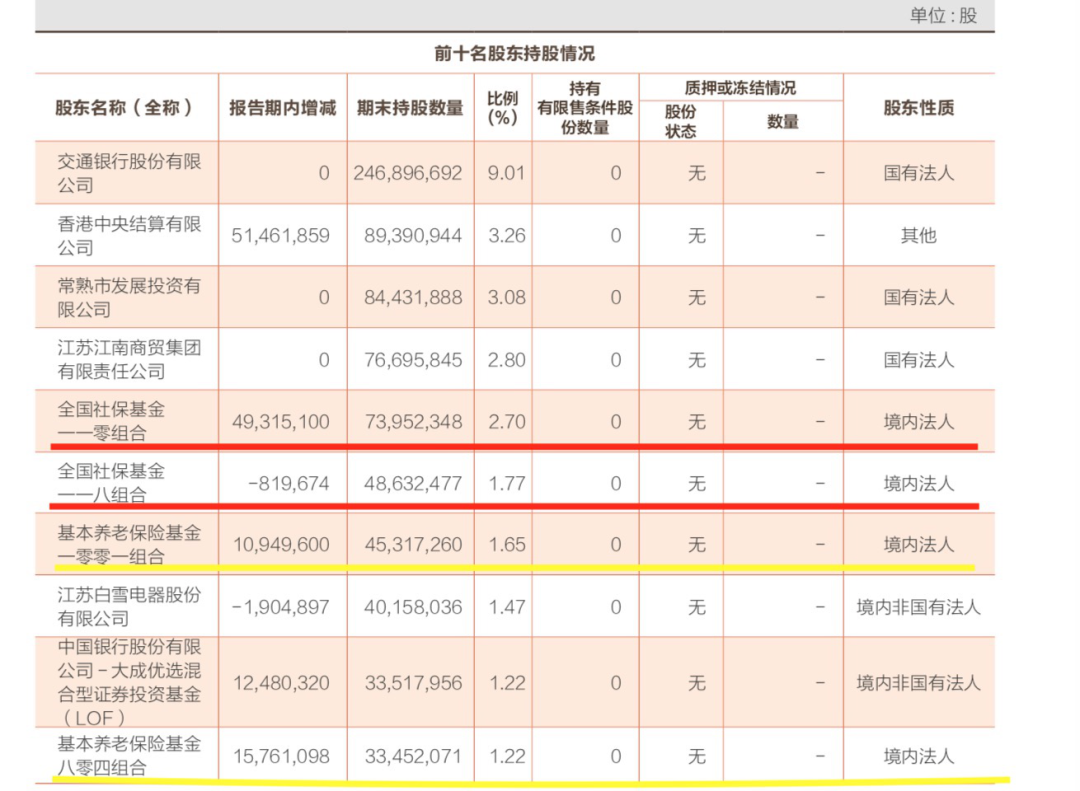Viewport: 1080px width, 791px height.
Task: Click change value -1,904,897
Action: (x=280, y=607)
